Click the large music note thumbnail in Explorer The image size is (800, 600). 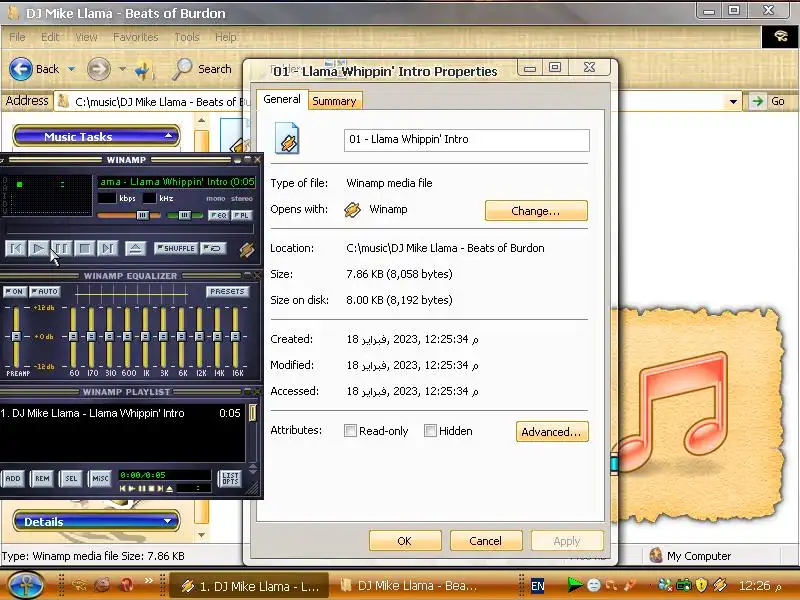click(x=699, y=415)
